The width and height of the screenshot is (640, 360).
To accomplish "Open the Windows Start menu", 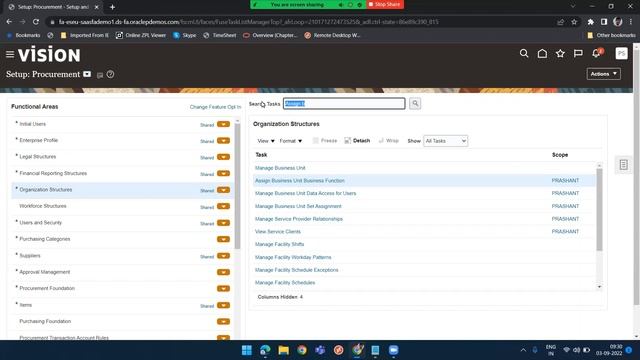I will [247, 350].
